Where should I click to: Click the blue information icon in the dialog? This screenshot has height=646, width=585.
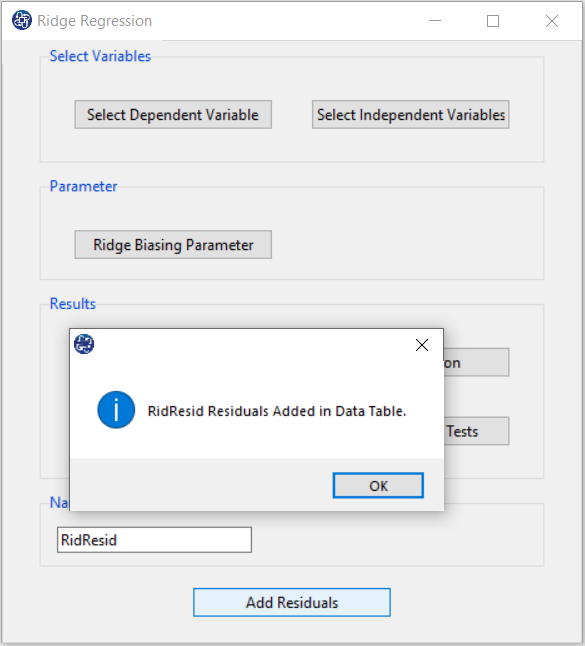116,410
